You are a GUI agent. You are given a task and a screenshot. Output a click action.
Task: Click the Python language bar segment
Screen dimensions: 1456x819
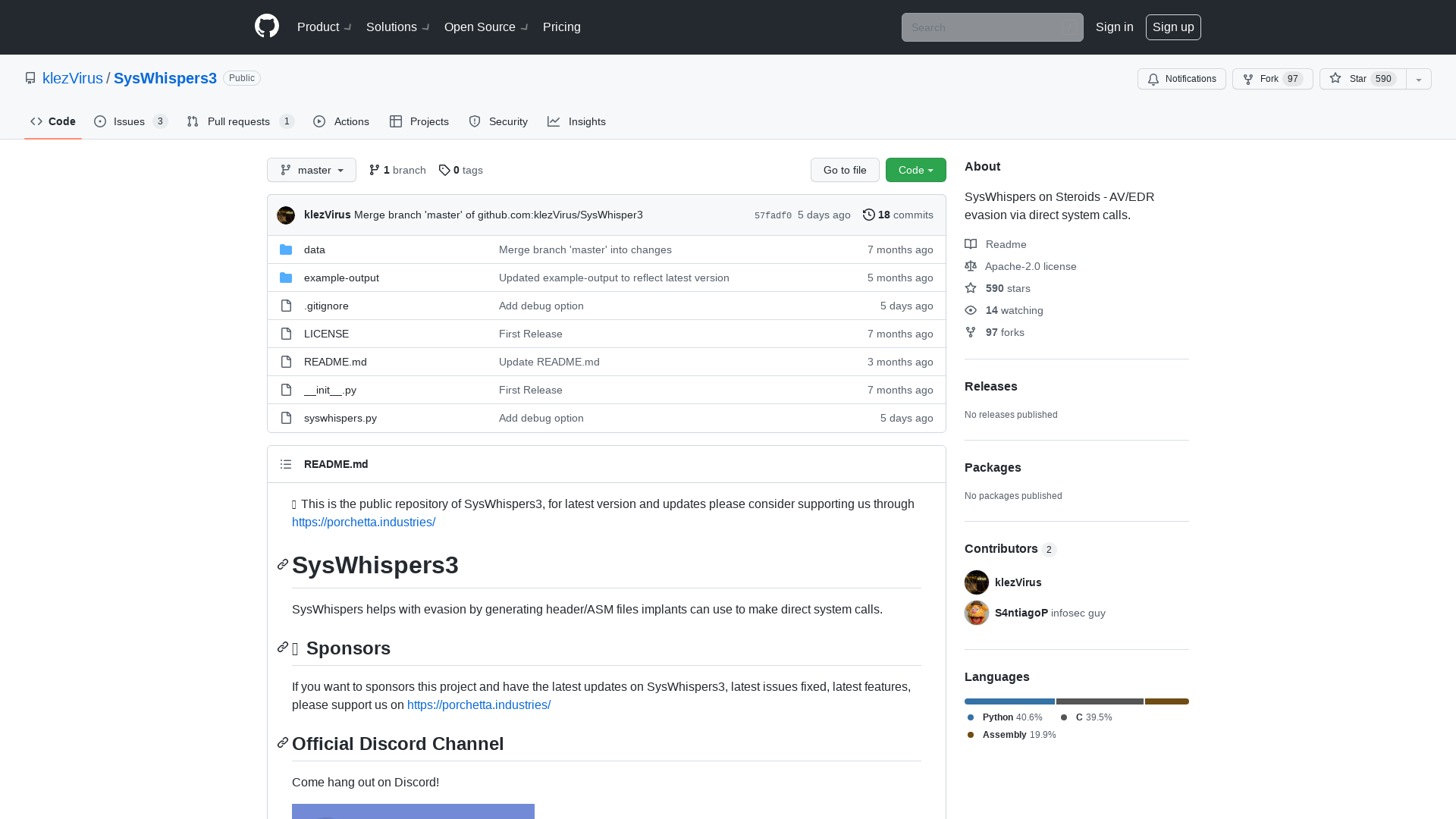pyautogui.click(x=1009, y=701)
